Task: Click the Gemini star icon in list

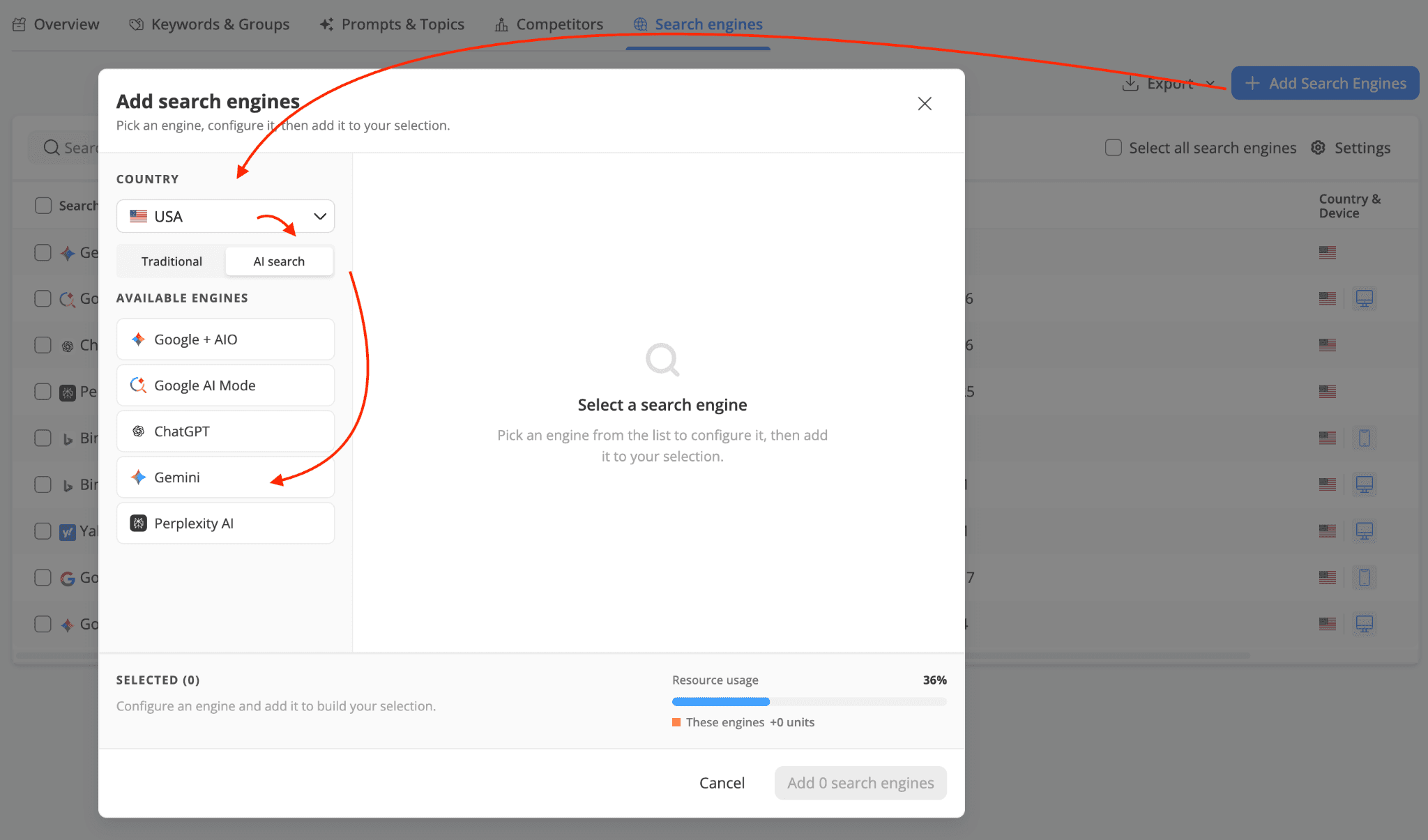Action: [x=138, y=478]
